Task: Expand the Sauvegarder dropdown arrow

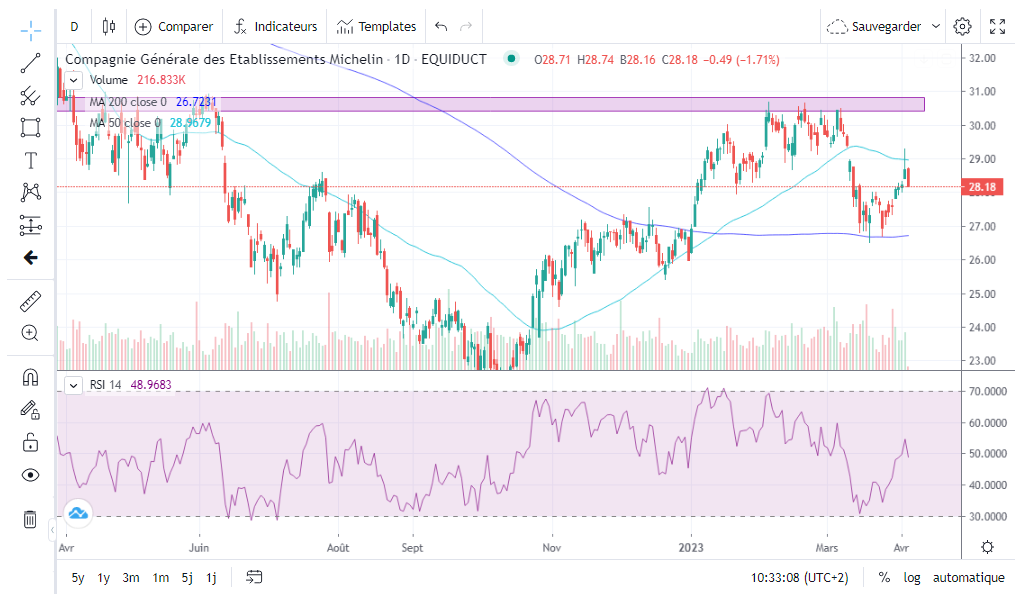Action: (x=936, y=26)
